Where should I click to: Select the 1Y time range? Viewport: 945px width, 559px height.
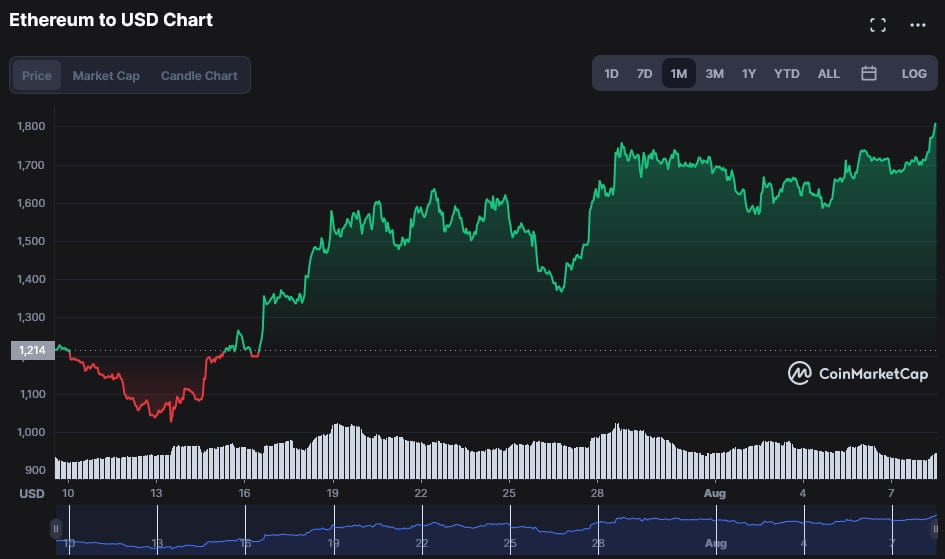tap(749, 73)
